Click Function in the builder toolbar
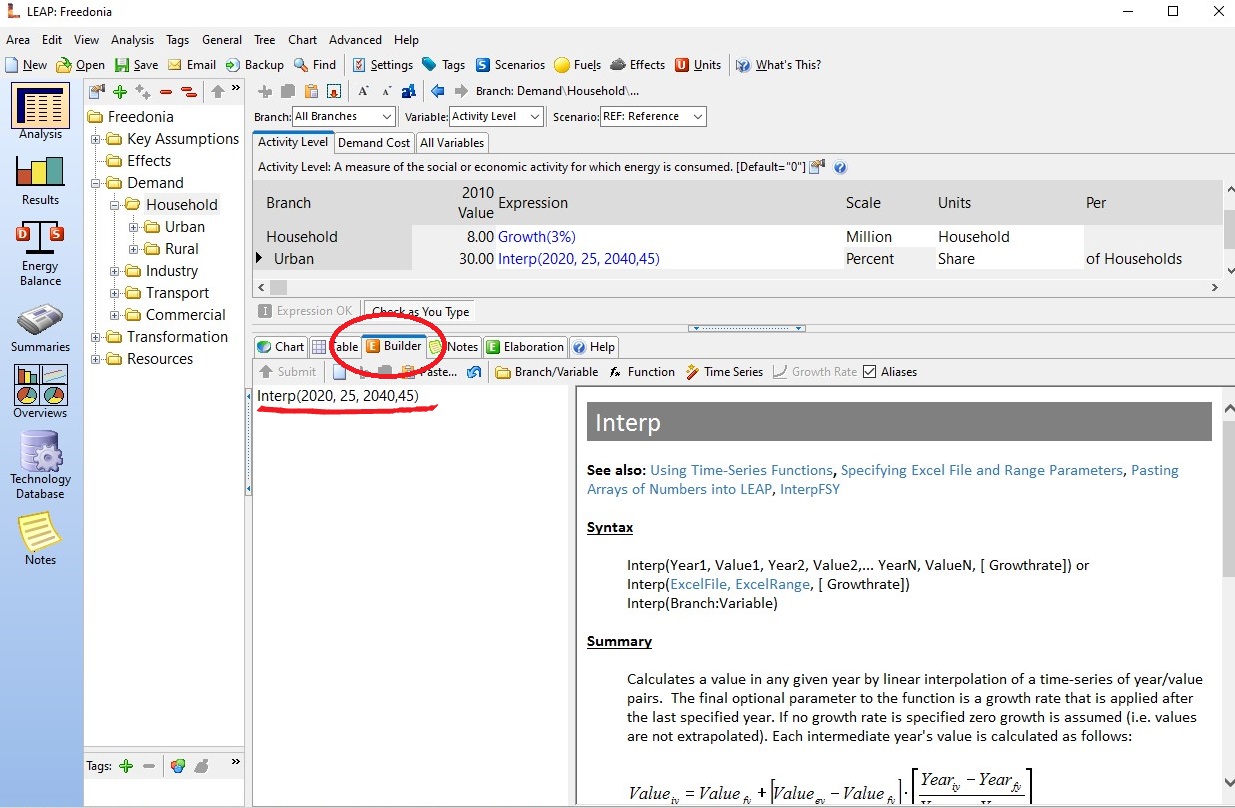This screenshot has width=1235, height=808. [641, 372]
